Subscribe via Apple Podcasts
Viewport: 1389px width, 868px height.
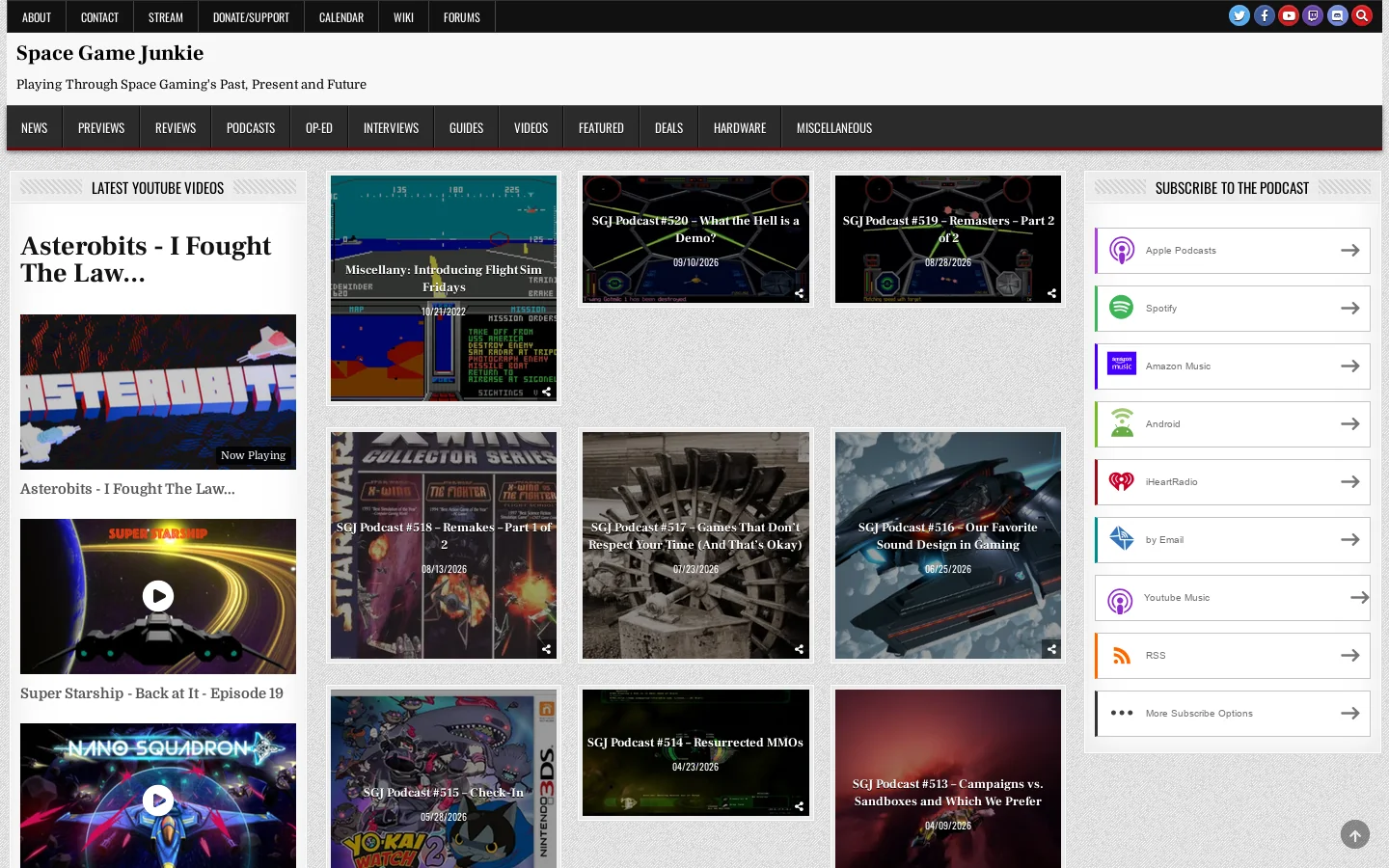[1233, 251]
